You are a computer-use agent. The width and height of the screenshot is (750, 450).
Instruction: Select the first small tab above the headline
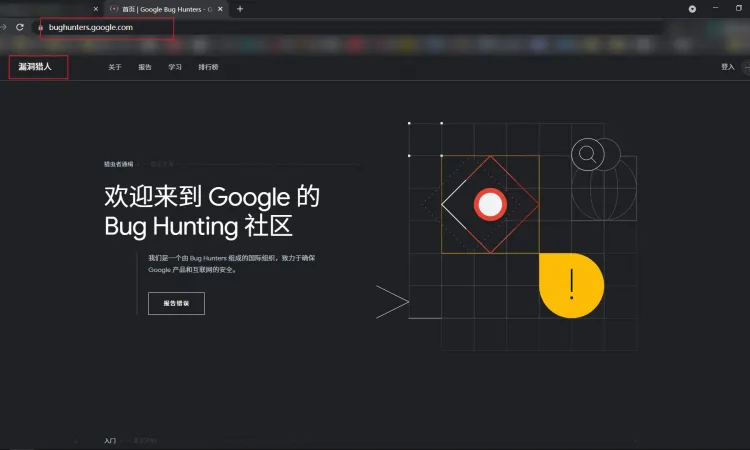click(x=119, y=164)
